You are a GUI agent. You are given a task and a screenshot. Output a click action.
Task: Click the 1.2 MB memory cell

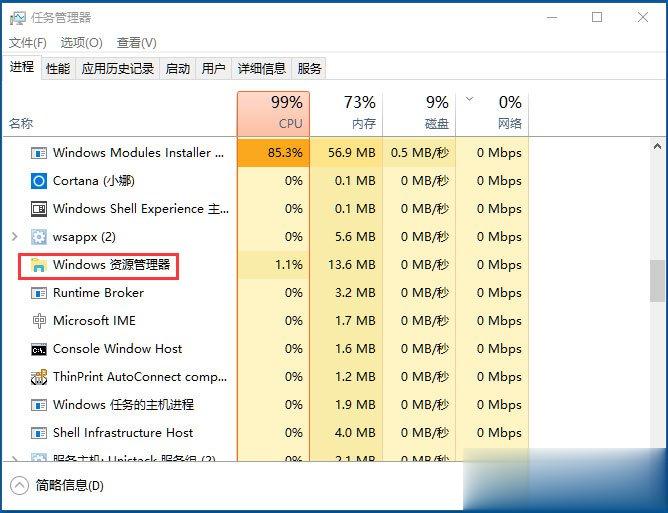point(346,377)
